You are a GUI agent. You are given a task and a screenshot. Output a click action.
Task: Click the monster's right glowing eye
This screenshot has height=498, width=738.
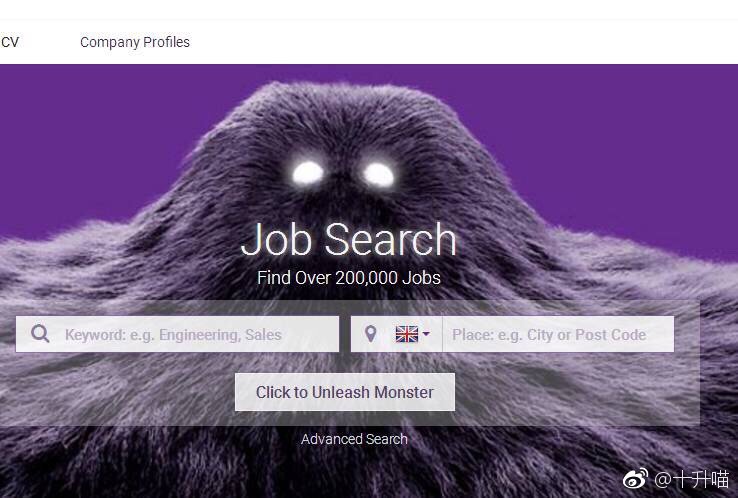[x=378, y=174]
